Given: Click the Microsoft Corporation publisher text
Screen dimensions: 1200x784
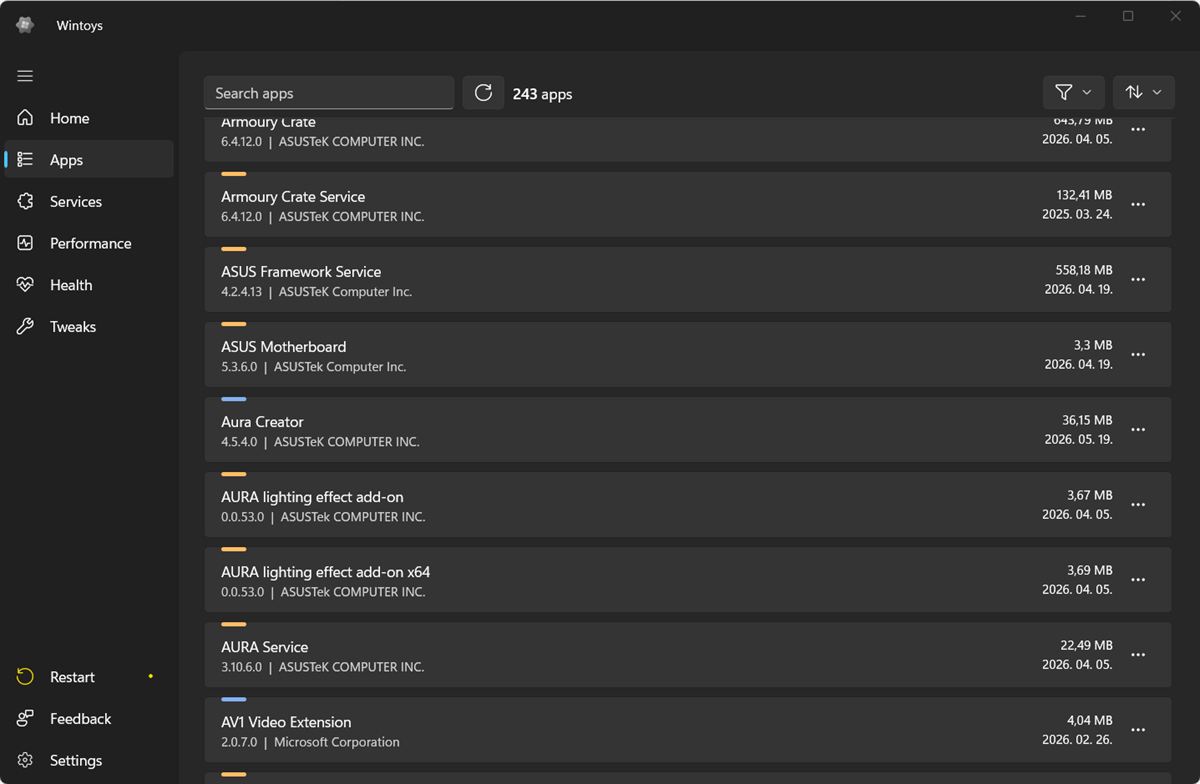Looking at the screenshot, I should [337, 742].
